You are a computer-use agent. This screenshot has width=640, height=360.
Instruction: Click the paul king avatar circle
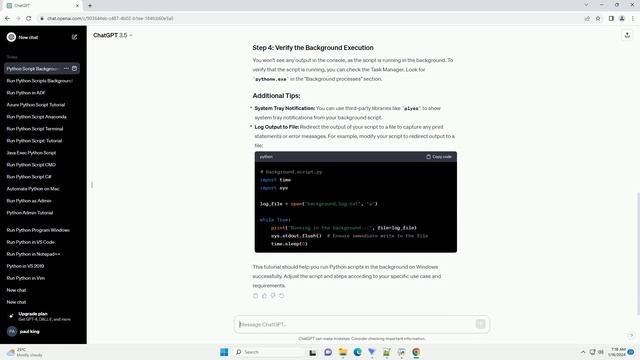[x=12, y=331]
